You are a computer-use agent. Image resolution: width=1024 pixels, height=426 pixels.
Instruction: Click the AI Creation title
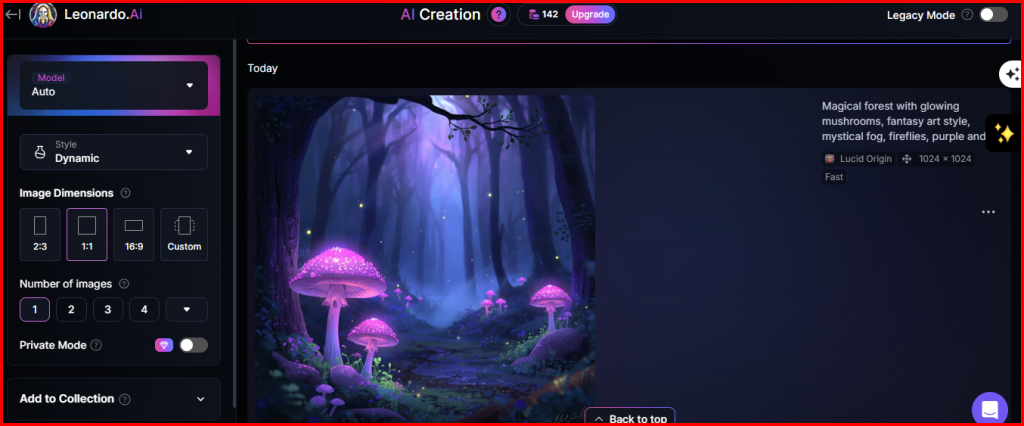(x=440, y=14)
